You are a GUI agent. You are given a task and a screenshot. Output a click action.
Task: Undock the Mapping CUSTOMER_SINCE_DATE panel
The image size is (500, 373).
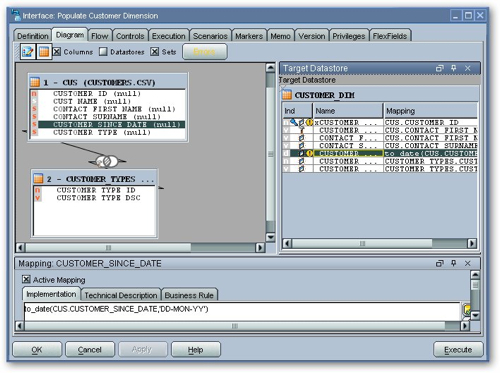440,263
